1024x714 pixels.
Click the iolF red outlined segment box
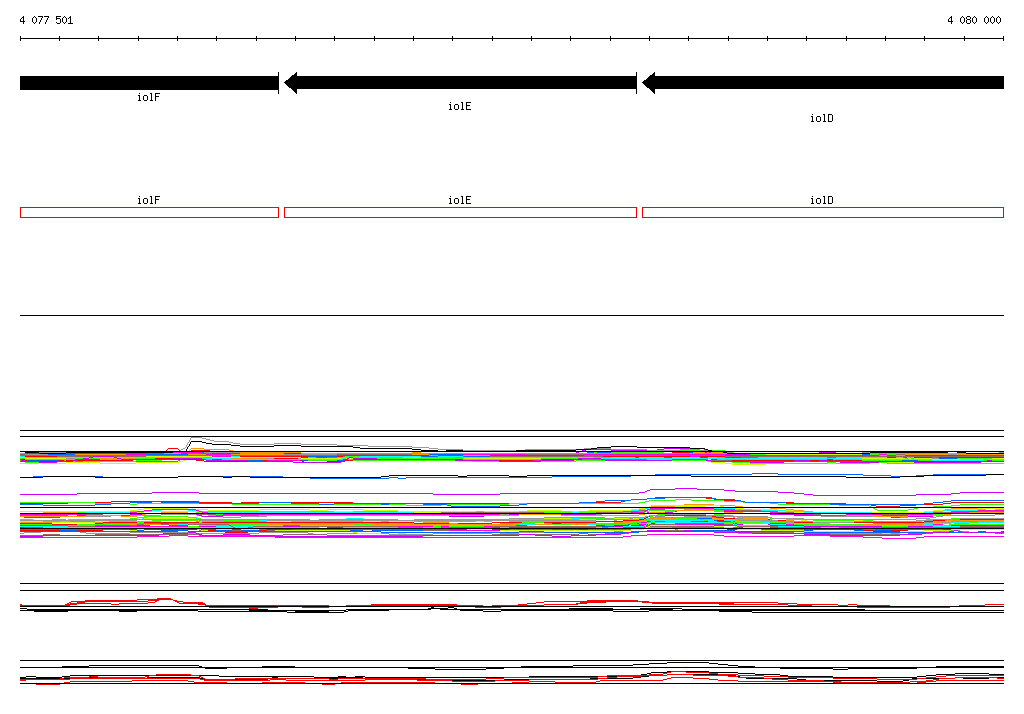click(x=150, y=212)
